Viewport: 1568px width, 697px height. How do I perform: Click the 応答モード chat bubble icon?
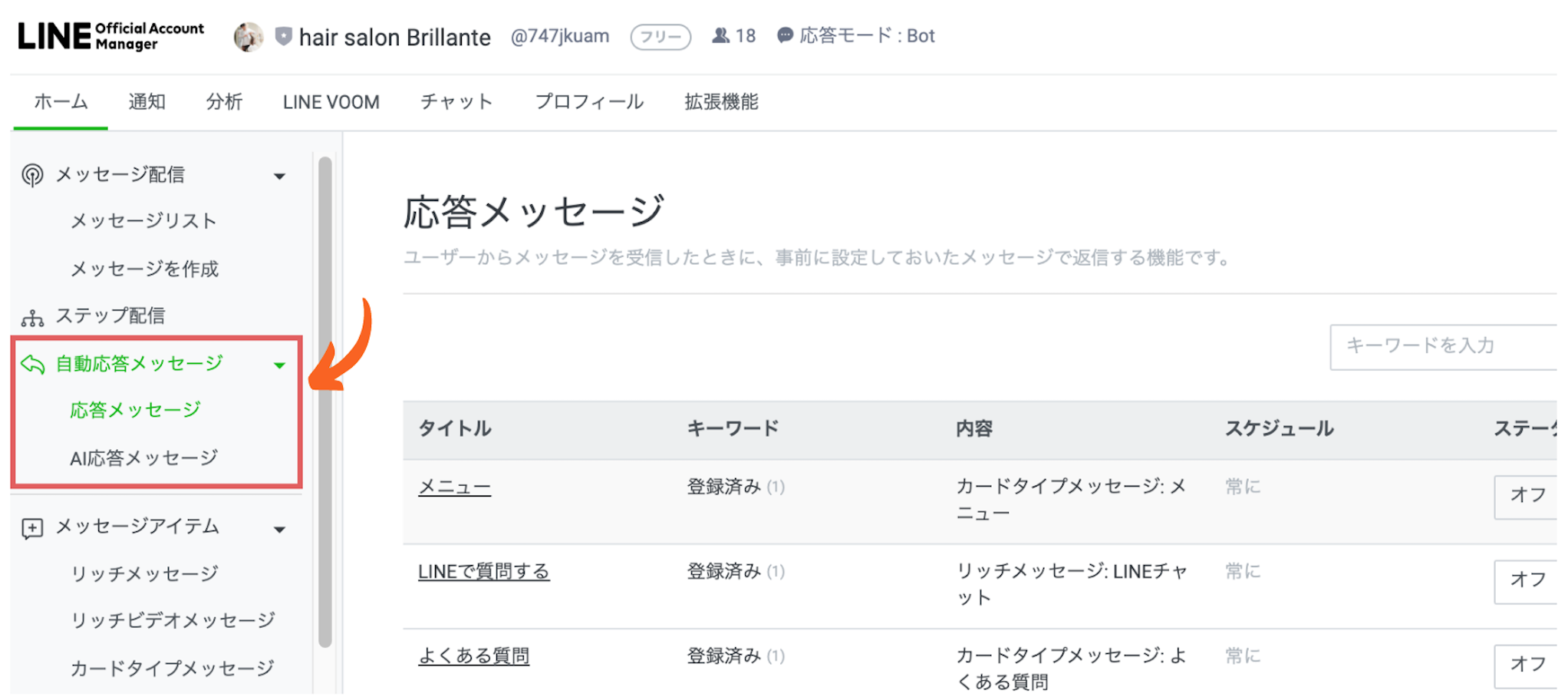[x=785, y=36]
